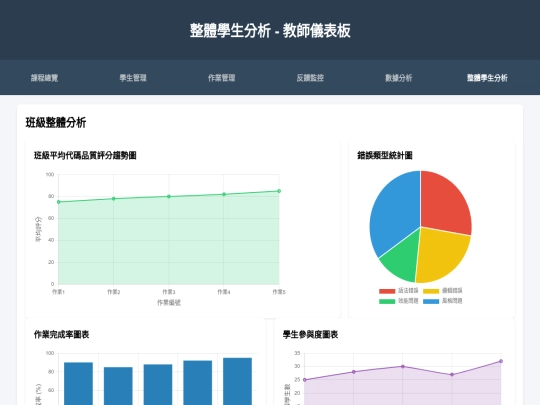
Task: Select the 作業2 point on the green trend line
Action: pyautogui.click(x=114, y=199)
